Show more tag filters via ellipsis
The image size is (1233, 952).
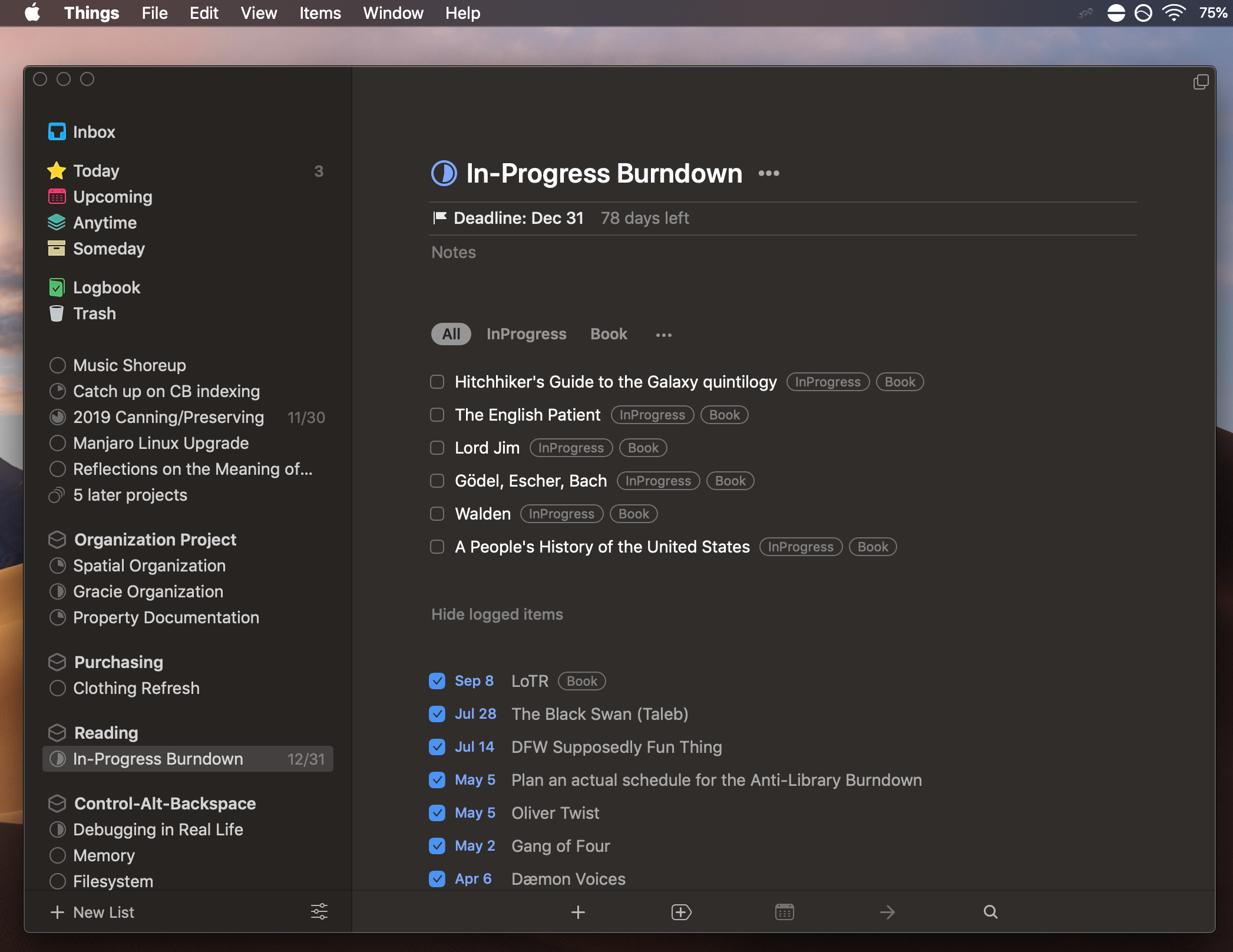664,335
